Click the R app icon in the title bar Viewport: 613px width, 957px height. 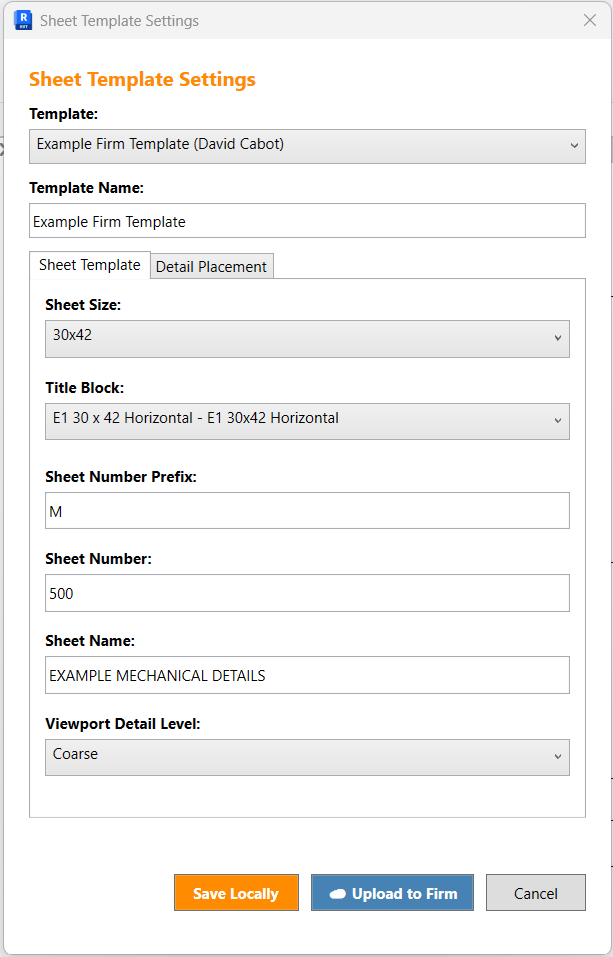point(23,20)
